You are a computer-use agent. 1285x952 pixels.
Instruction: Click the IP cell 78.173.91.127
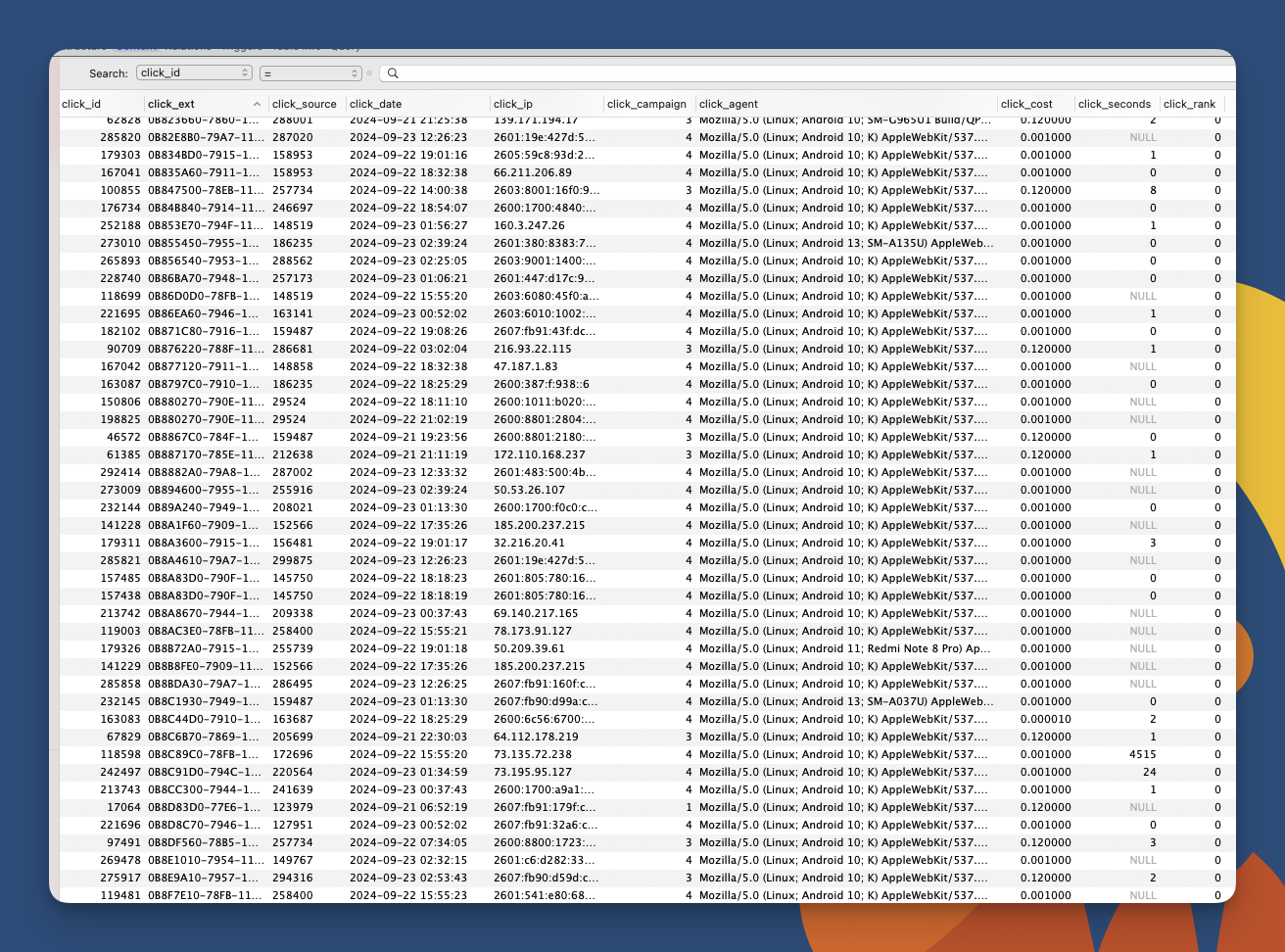point(533,631)
